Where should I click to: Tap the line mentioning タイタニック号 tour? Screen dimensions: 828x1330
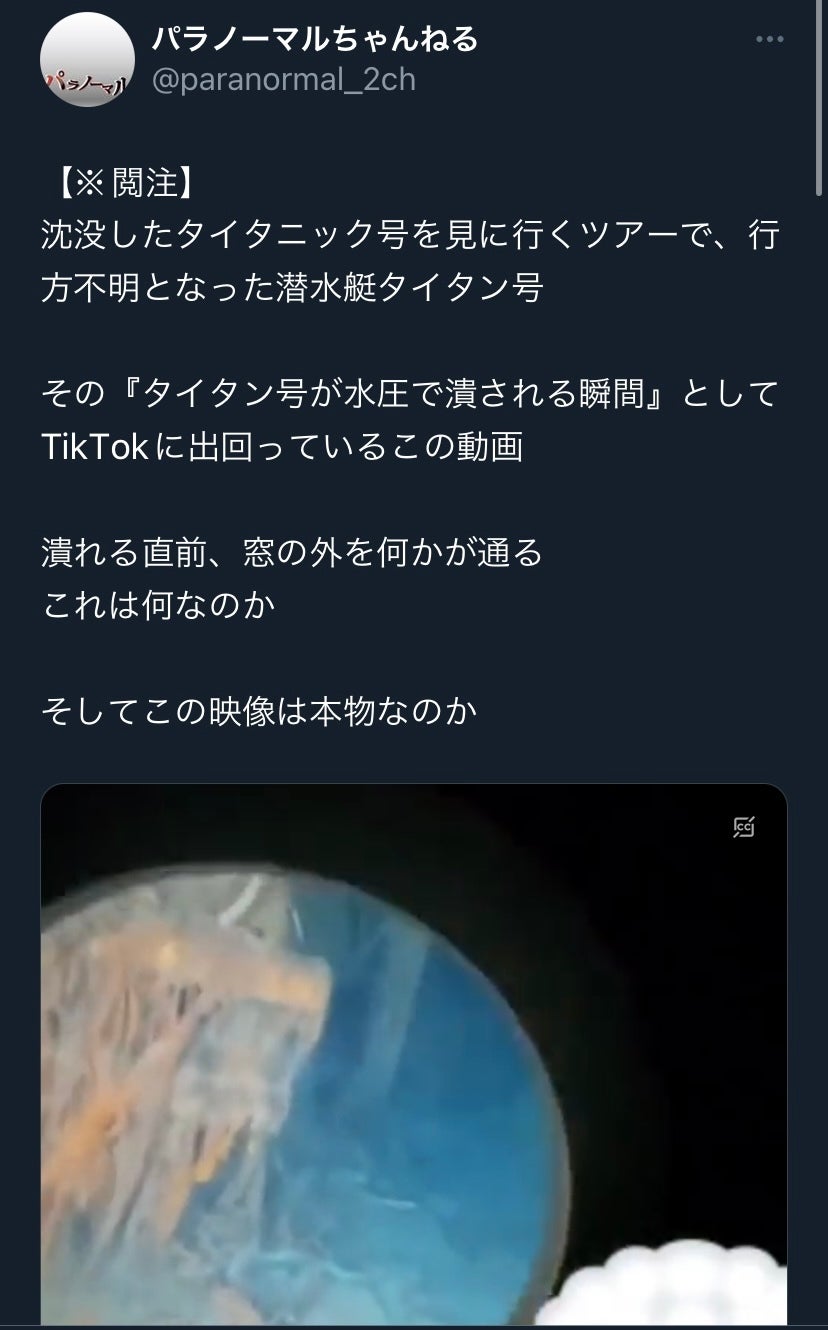coord(410,237)
